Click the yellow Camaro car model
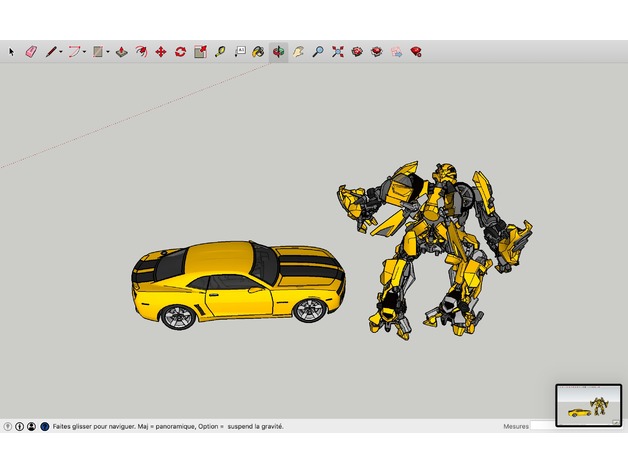 point(238,285)
